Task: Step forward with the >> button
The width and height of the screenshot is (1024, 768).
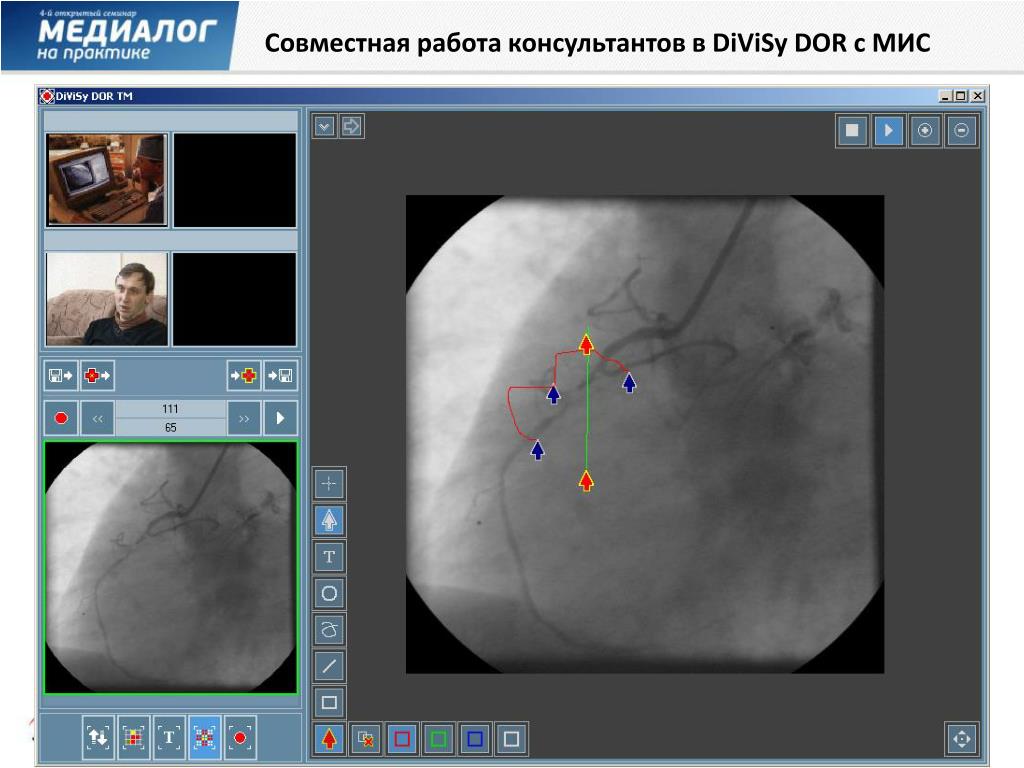Action: 244,418
